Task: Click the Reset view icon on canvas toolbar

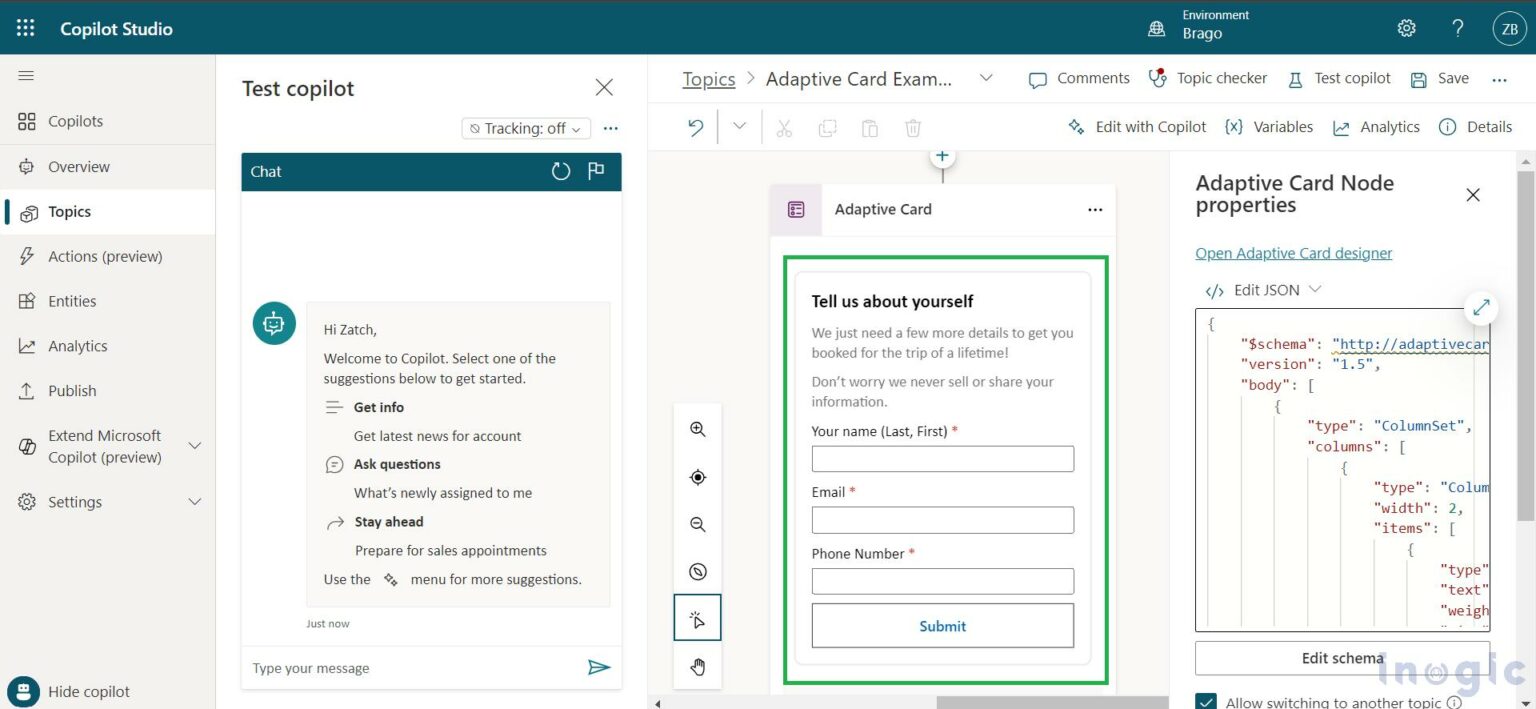Action: pyautogui.click(x=697, y=477)
